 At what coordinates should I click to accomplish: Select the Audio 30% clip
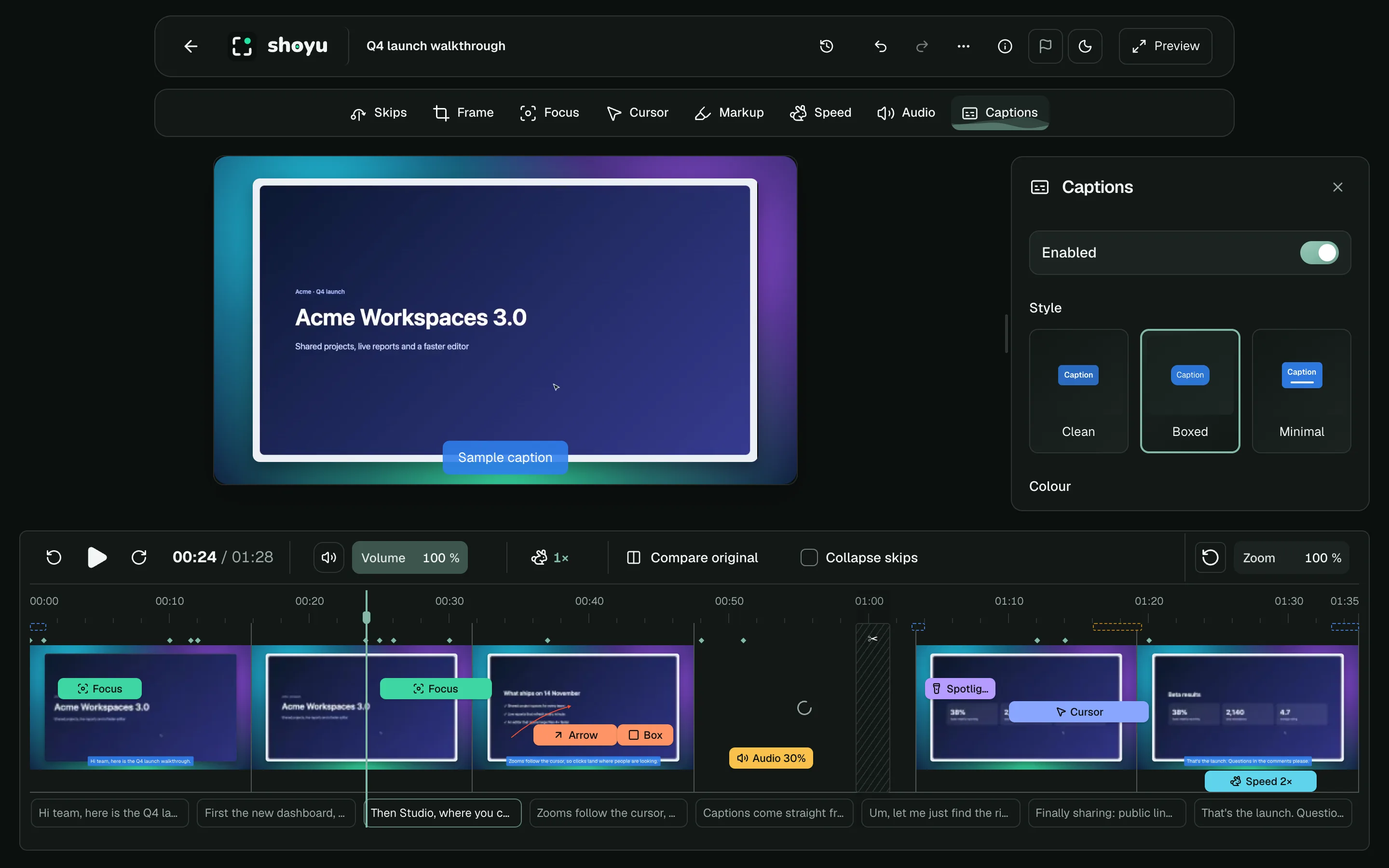pyautogui.click(x=771, y=758)
